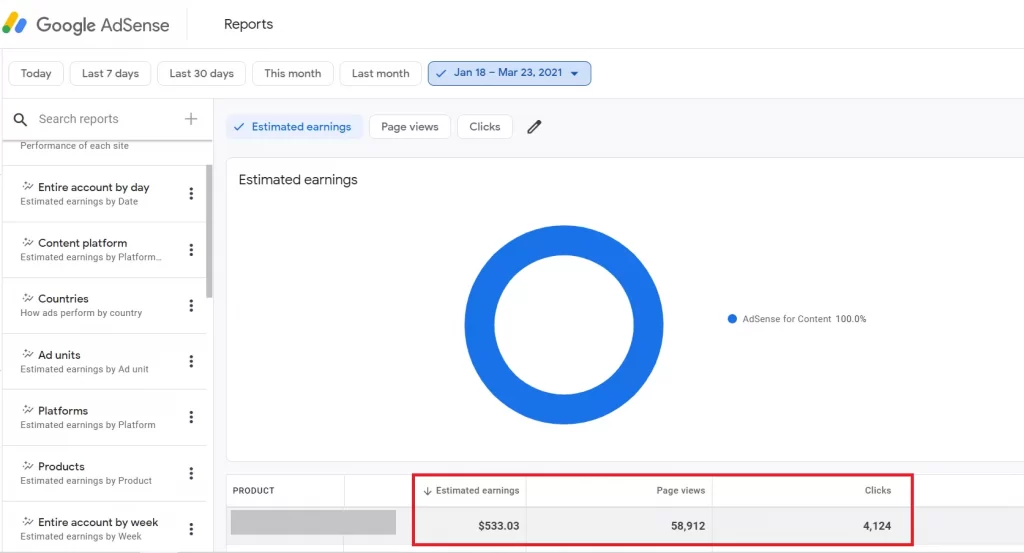The height and width of the screenshot is (553, 1024).
Task: Sort by the Clicks column header
Action: pos(878,490)
